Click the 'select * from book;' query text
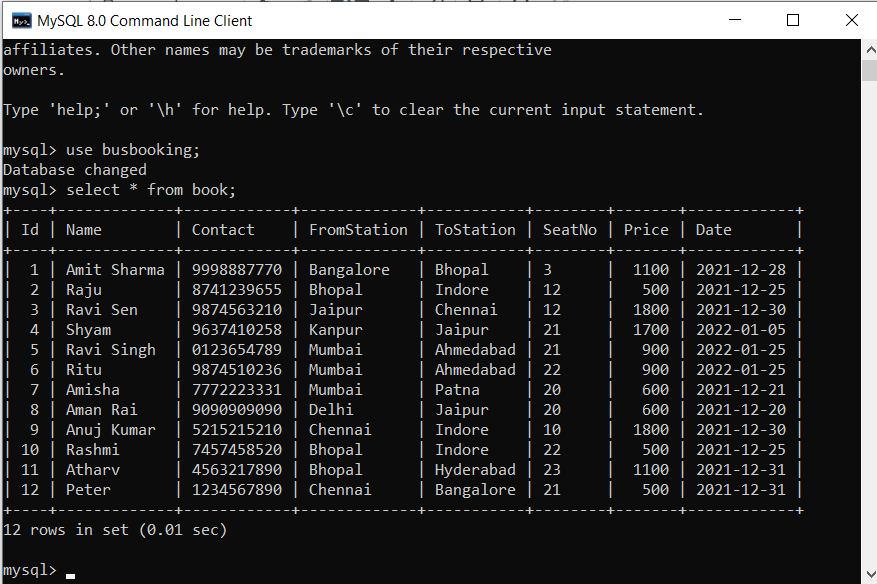 pyautogui.click(x=151, y=190)
